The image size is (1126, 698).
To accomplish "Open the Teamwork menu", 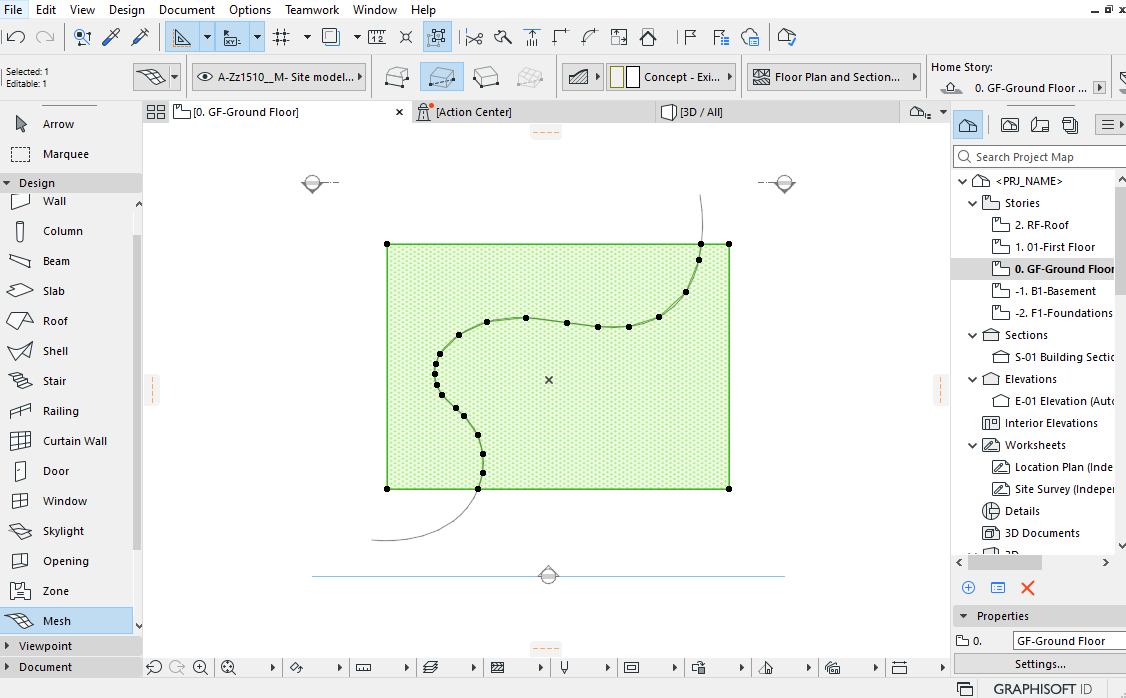I will click(x=311, y=9).
